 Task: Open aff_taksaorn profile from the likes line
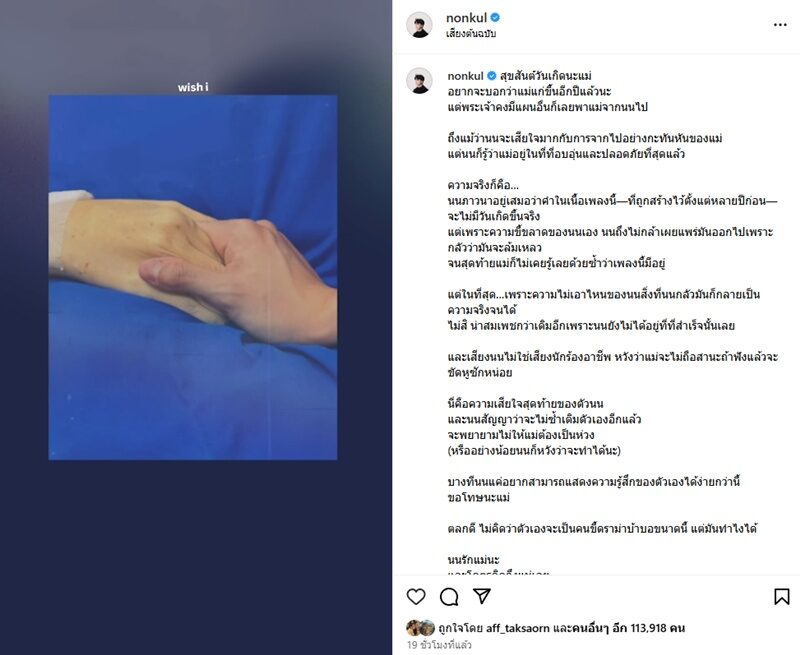[x=518, y=628]
